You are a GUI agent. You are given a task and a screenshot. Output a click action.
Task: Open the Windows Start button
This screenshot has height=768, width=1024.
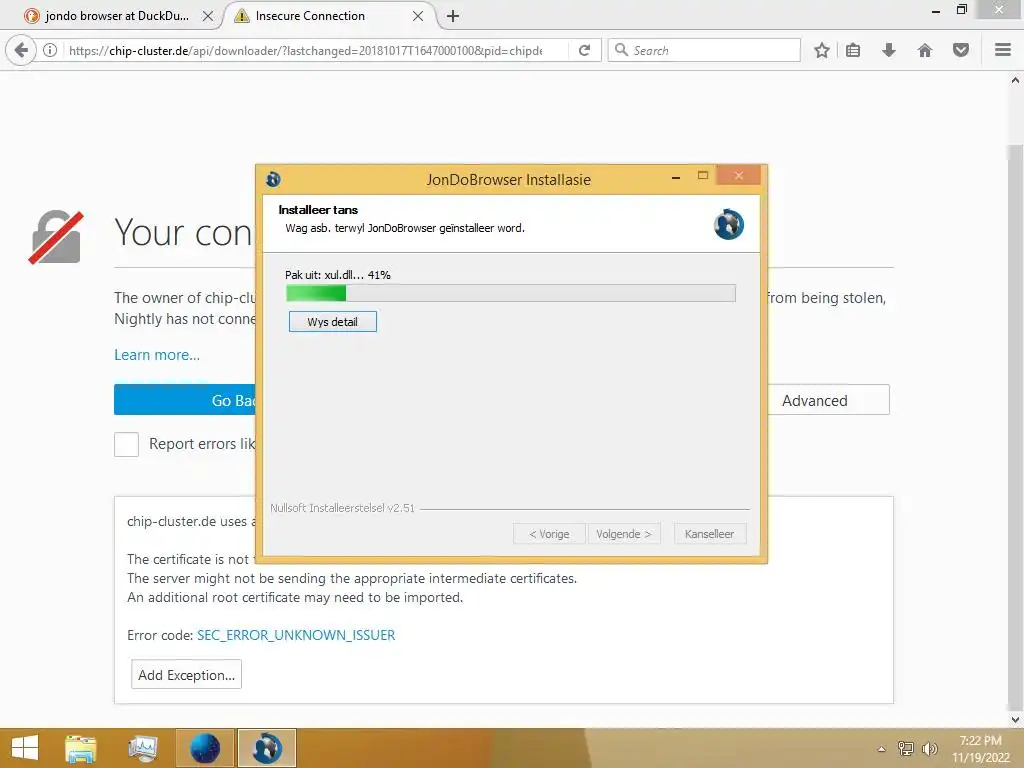point(25,748)
